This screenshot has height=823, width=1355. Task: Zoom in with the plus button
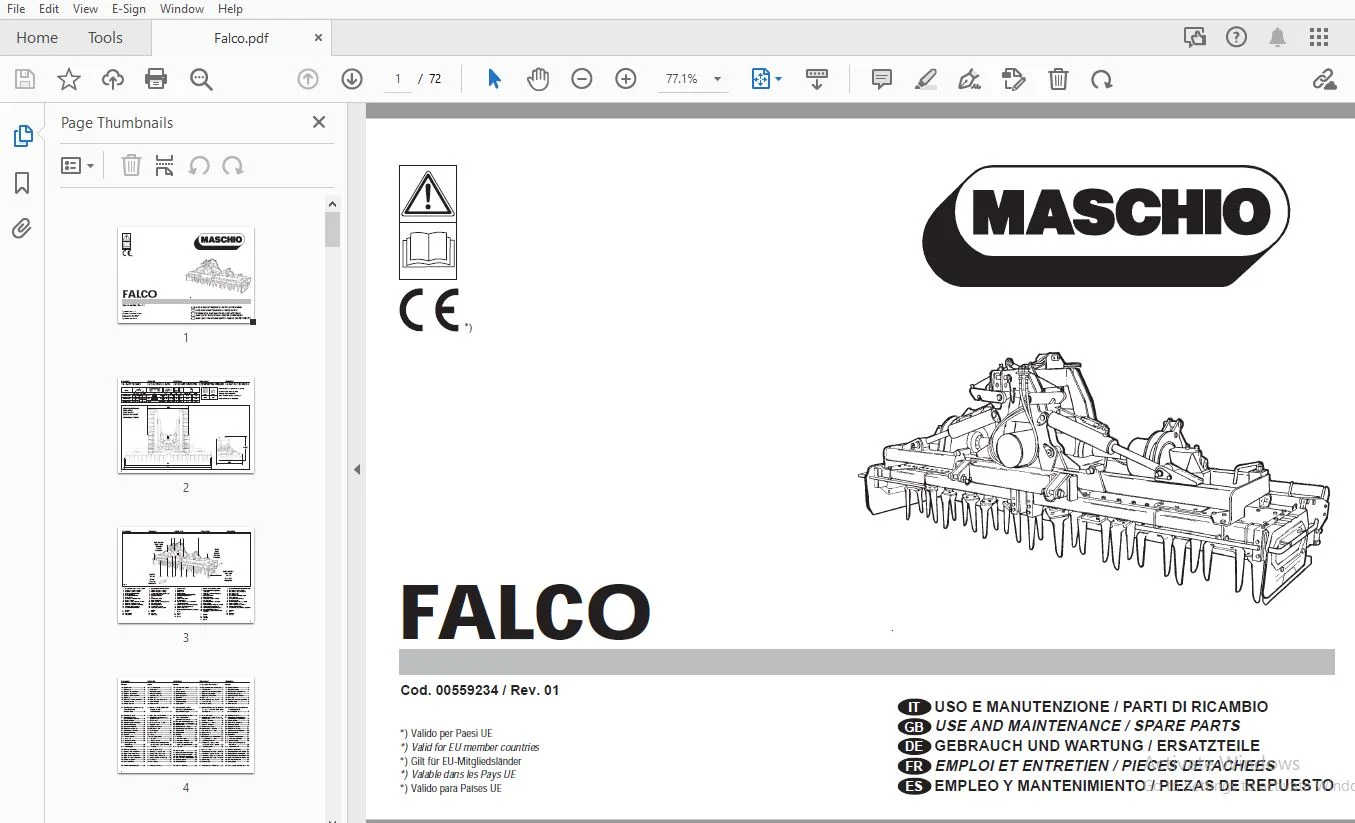point(626,79)
